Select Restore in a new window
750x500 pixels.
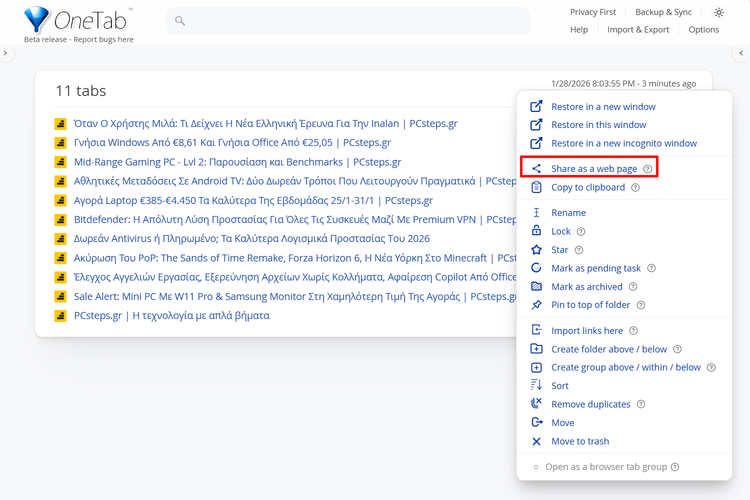coord(603,107)
